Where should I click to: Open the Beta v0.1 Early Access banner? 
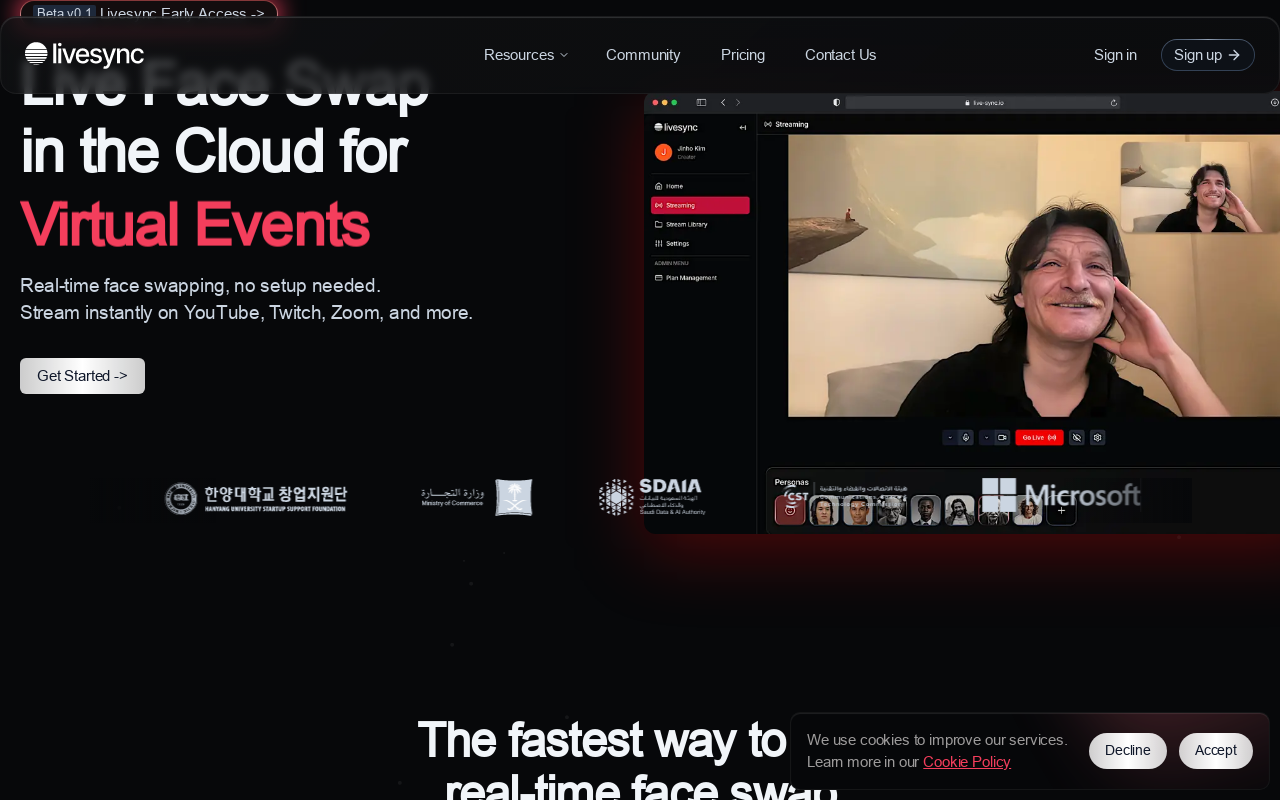(149, 12)
